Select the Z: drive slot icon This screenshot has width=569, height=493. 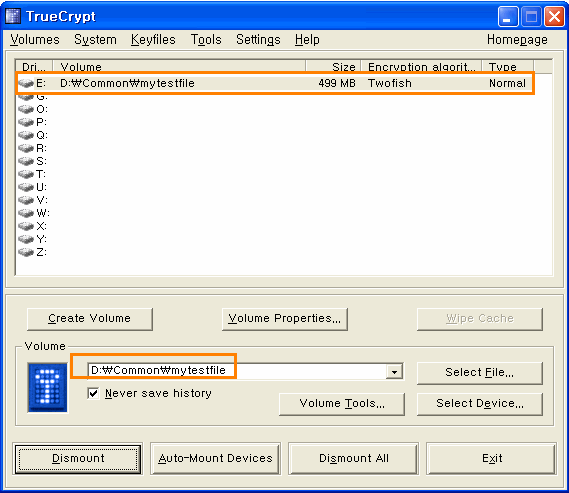[x=26, y=252]
